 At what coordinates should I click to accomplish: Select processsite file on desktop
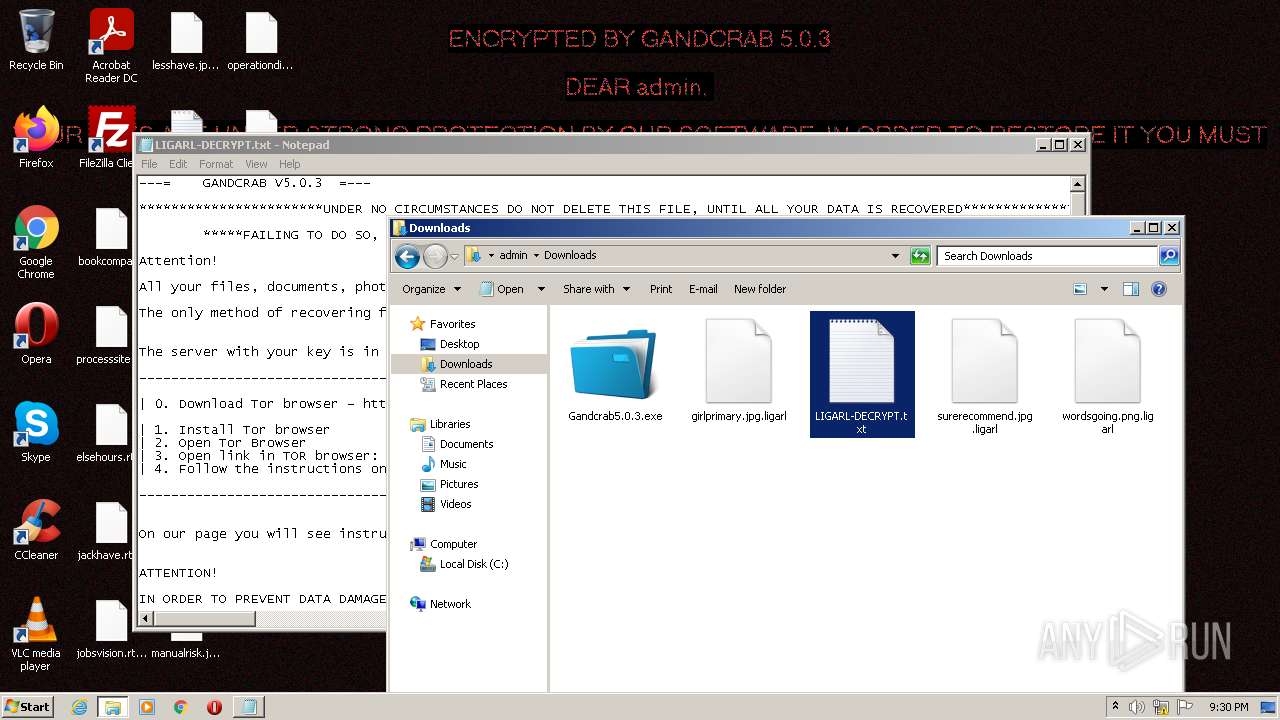pos(106,335)
